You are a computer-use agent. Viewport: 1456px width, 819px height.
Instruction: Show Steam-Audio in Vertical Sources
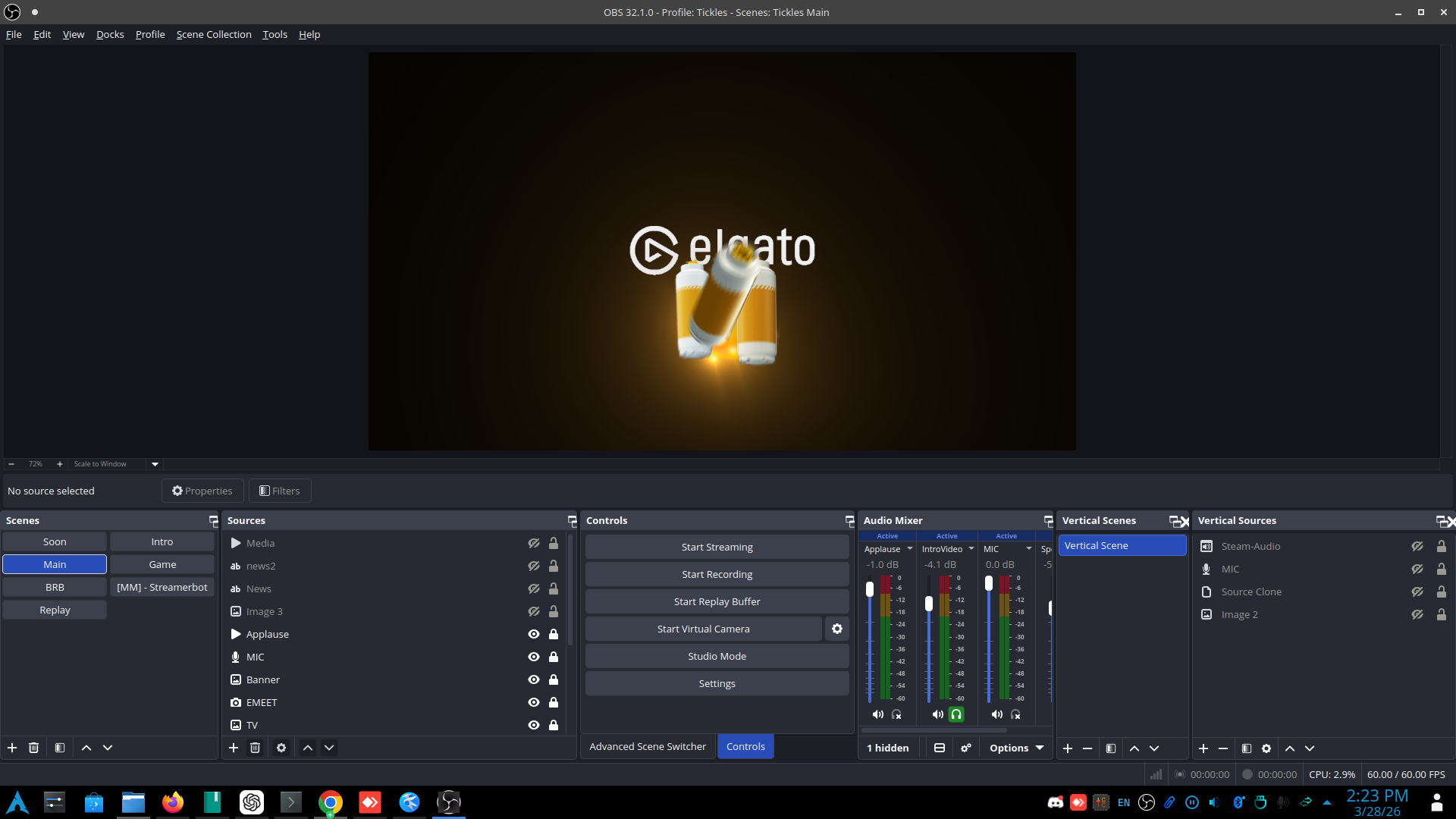click(x=1417, y=546)
